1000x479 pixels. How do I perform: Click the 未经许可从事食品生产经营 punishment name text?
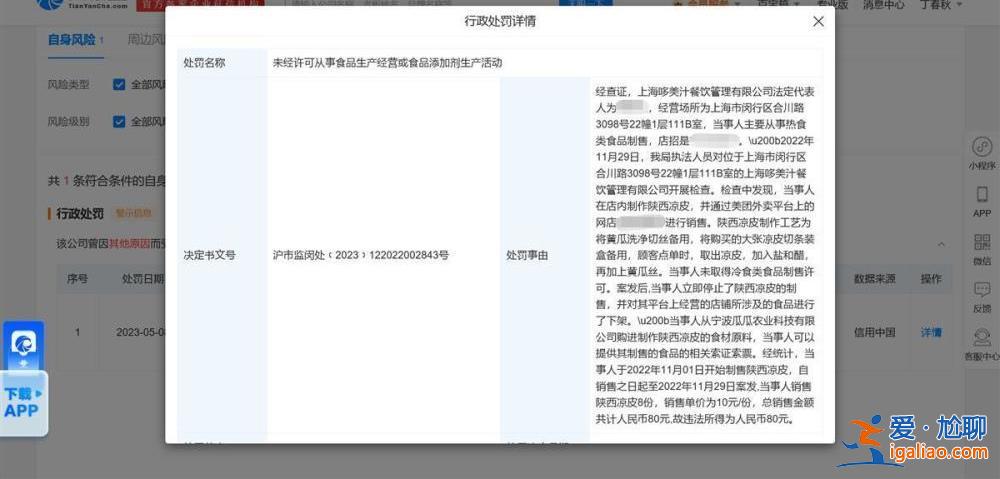coord(387,63)
